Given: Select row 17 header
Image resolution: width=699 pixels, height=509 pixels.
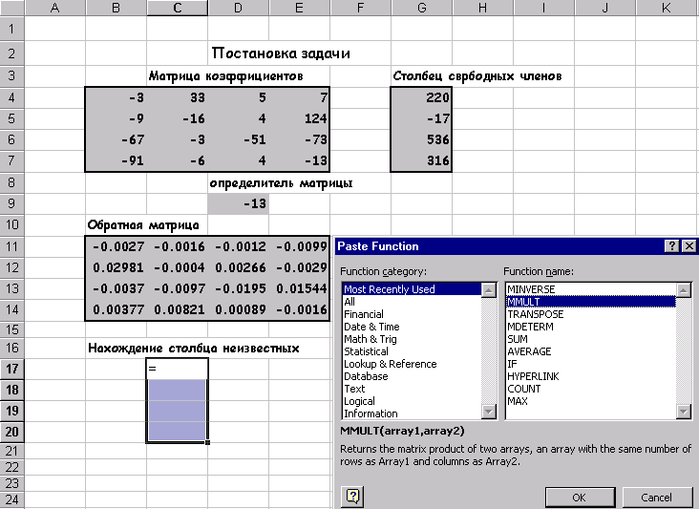Looking at the screenshot, I should pyautogui.click(x=12, y=369).
